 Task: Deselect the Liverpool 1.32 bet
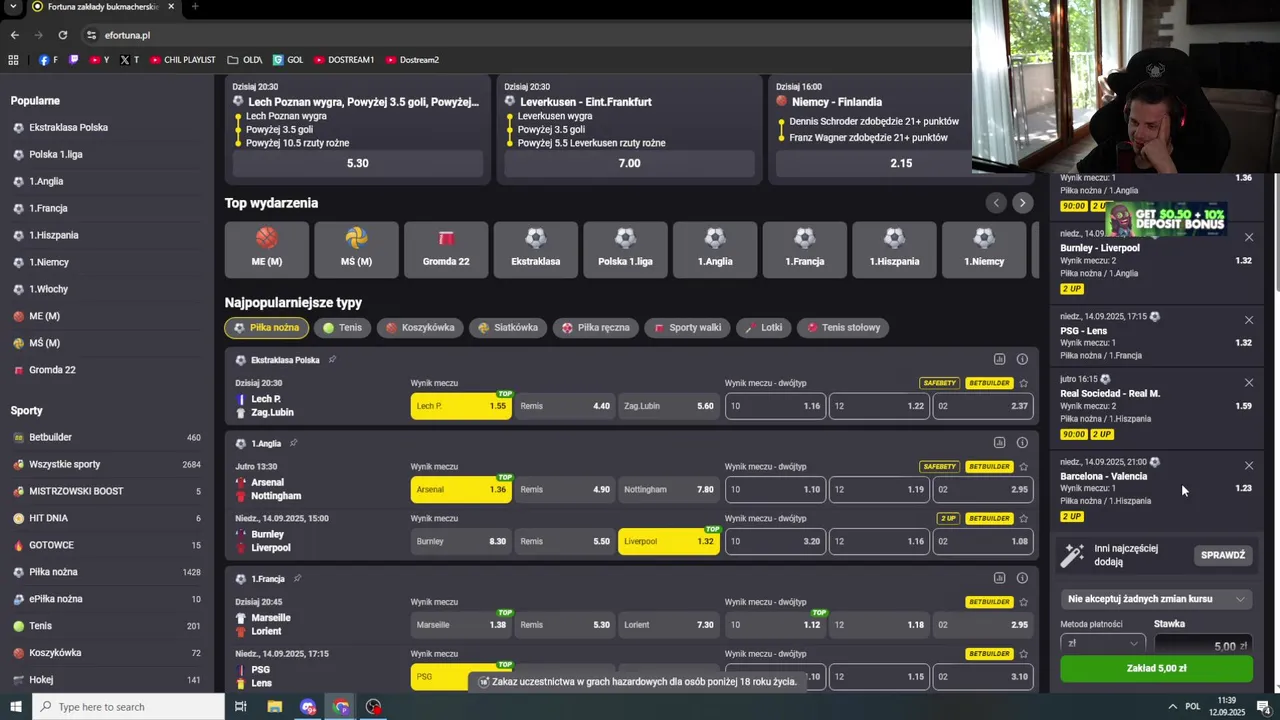(x=669, y=542)
